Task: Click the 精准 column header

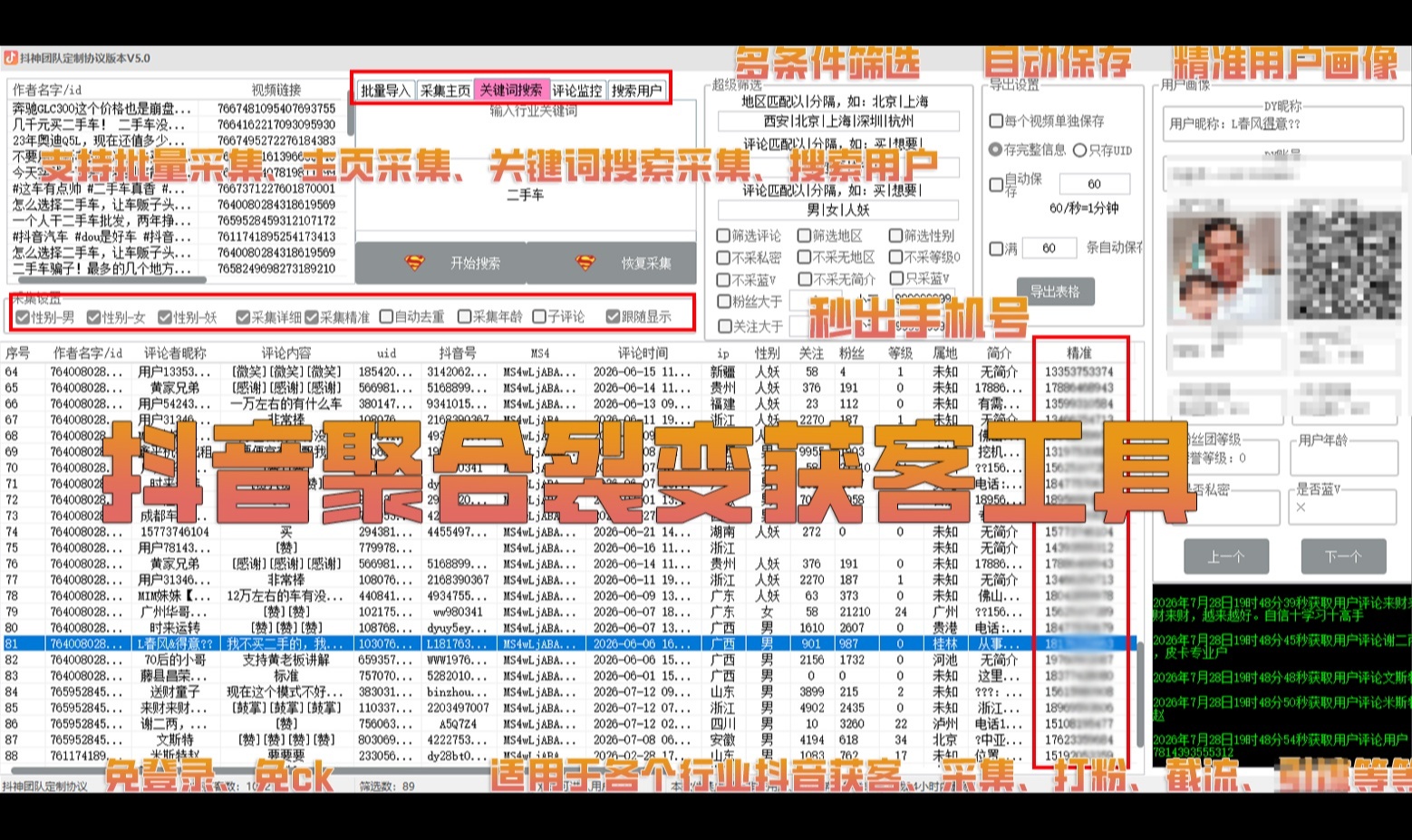Action: (1079, 353)
